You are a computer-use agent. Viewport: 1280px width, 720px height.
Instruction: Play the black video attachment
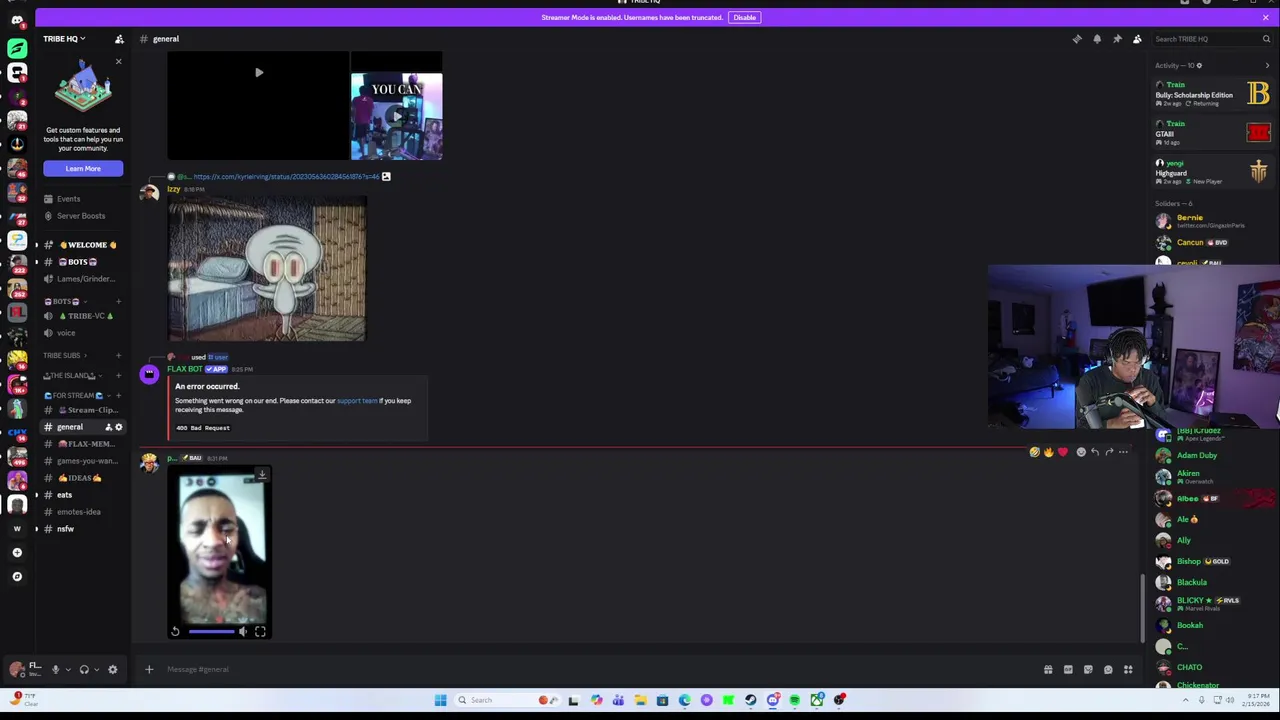259,72
